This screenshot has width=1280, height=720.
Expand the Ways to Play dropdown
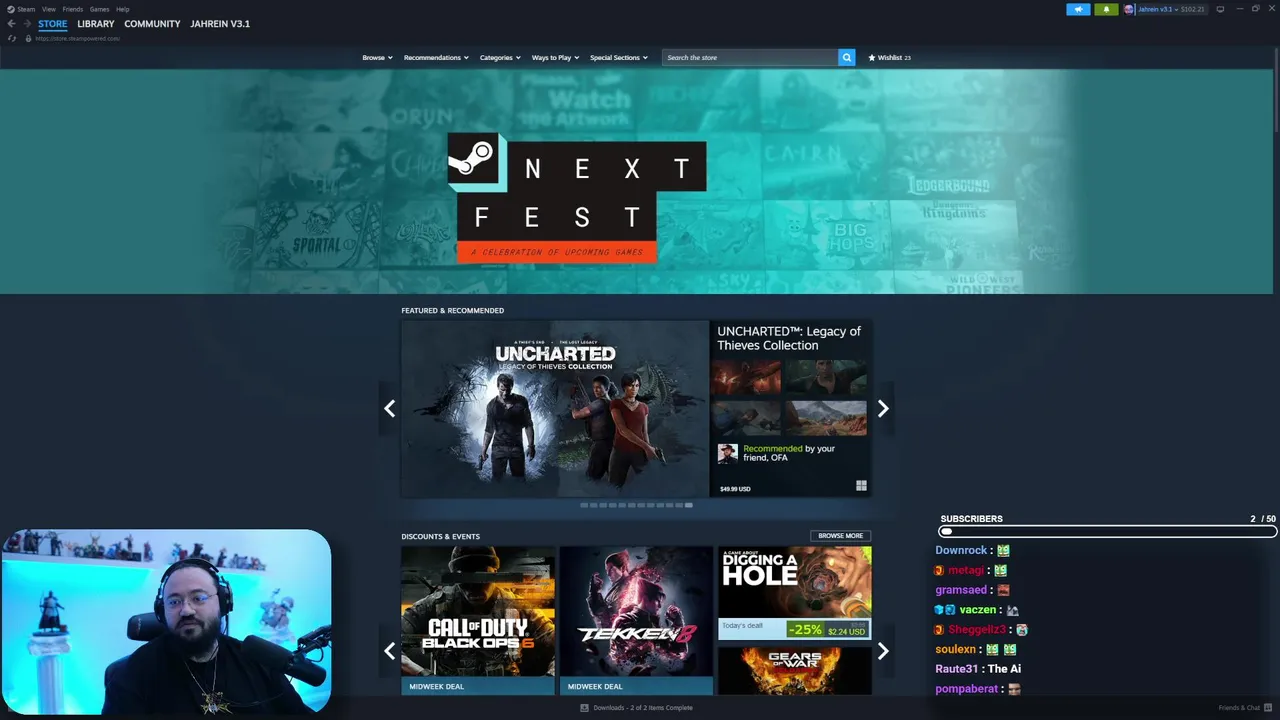[555, 57]
